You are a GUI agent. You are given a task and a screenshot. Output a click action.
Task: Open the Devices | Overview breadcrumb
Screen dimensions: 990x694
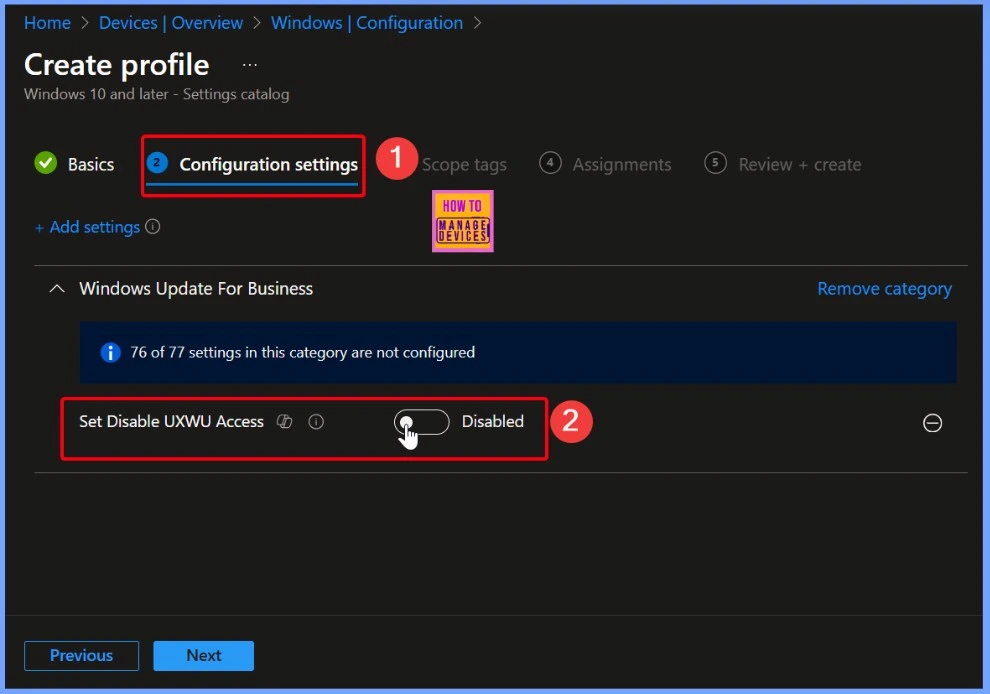[x=170, y=23]
